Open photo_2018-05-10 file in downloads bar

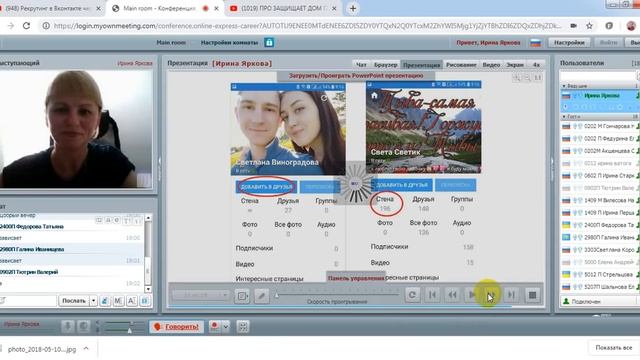click(x=42, y=349)
